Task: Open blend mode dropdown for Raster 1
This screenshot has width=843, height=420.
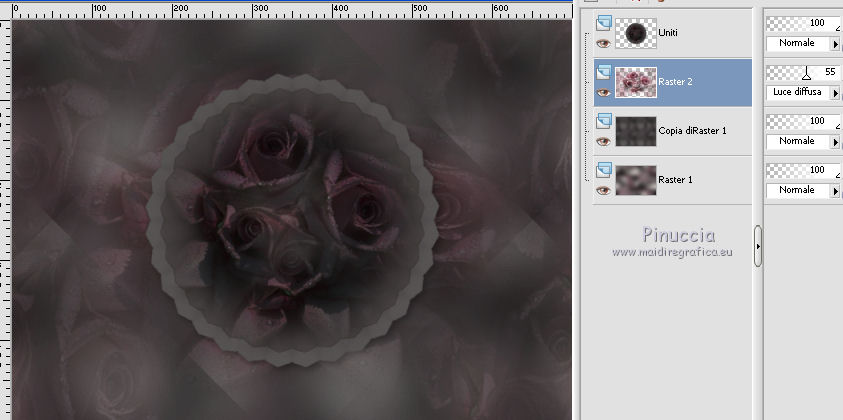Action: [x=835, y=190]
